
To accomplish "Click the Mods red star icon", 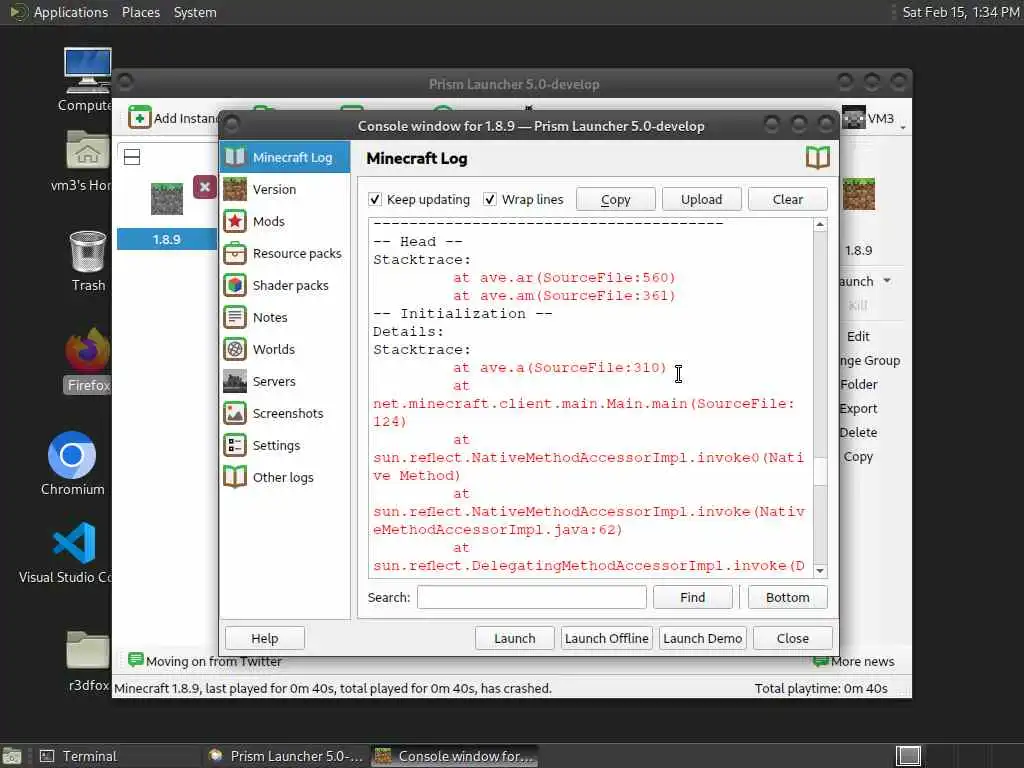I will tap(234, 221).
